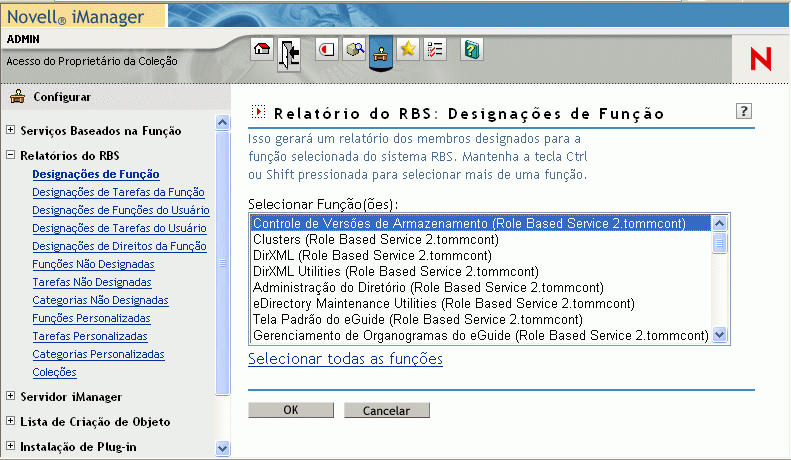Open the Categorias Personalizadas link

click(x=98, y=355)
